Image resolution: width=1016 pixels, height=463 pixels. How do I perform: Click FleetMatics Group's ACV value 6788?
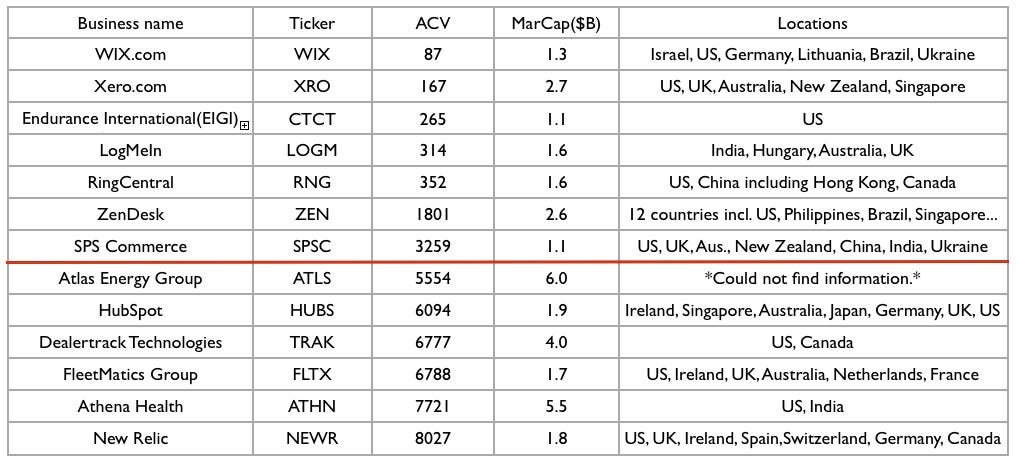432,374
